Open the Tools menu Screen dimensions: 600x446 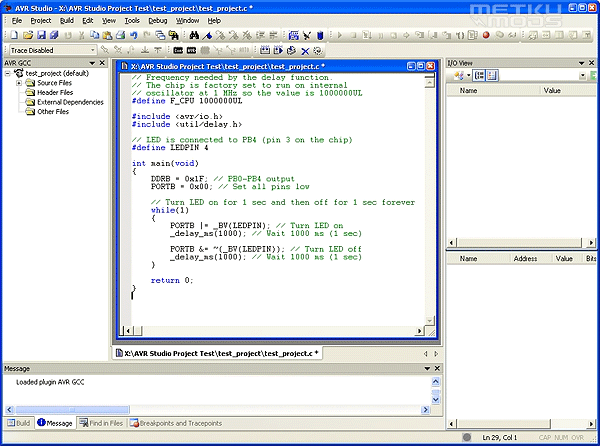point(132,21)
